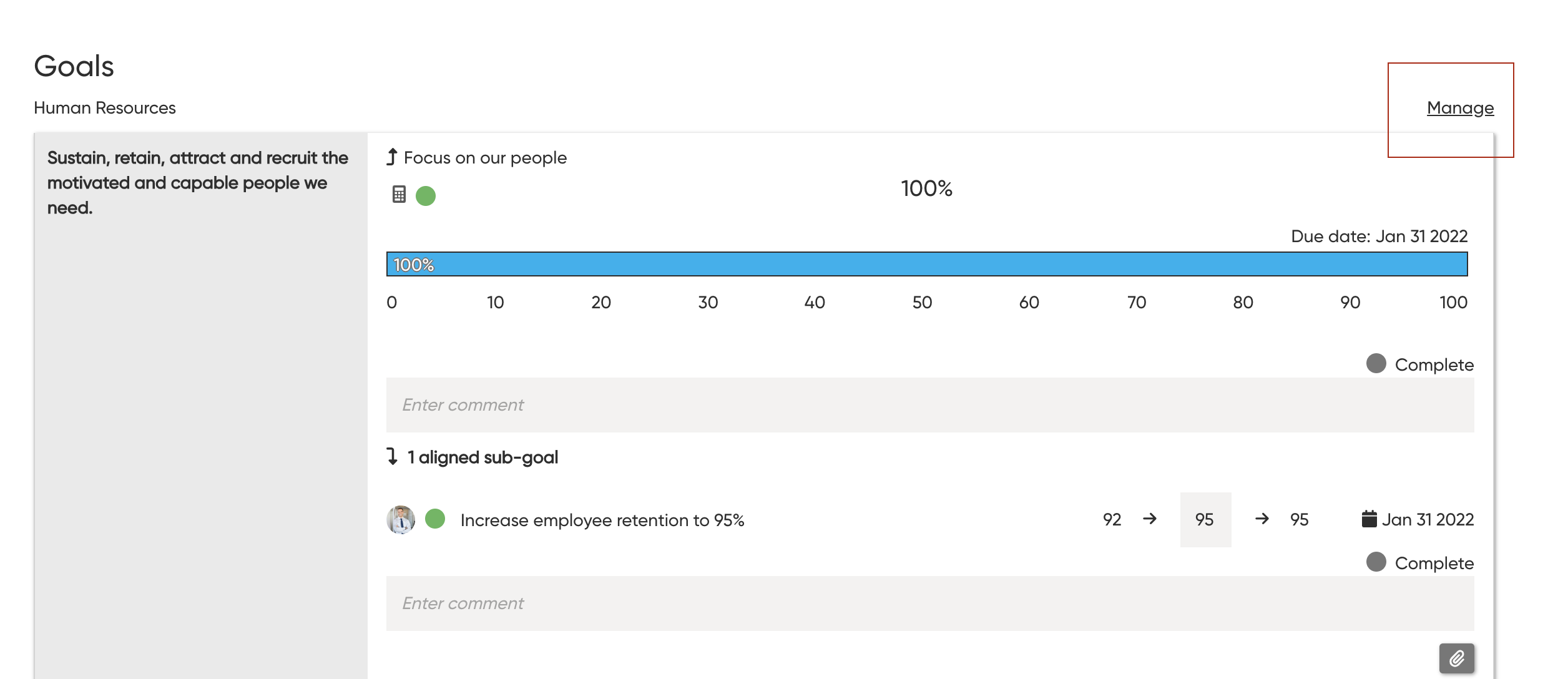
Task: Toggle Complete for the Focus on our people goal
Action: 1376,364
